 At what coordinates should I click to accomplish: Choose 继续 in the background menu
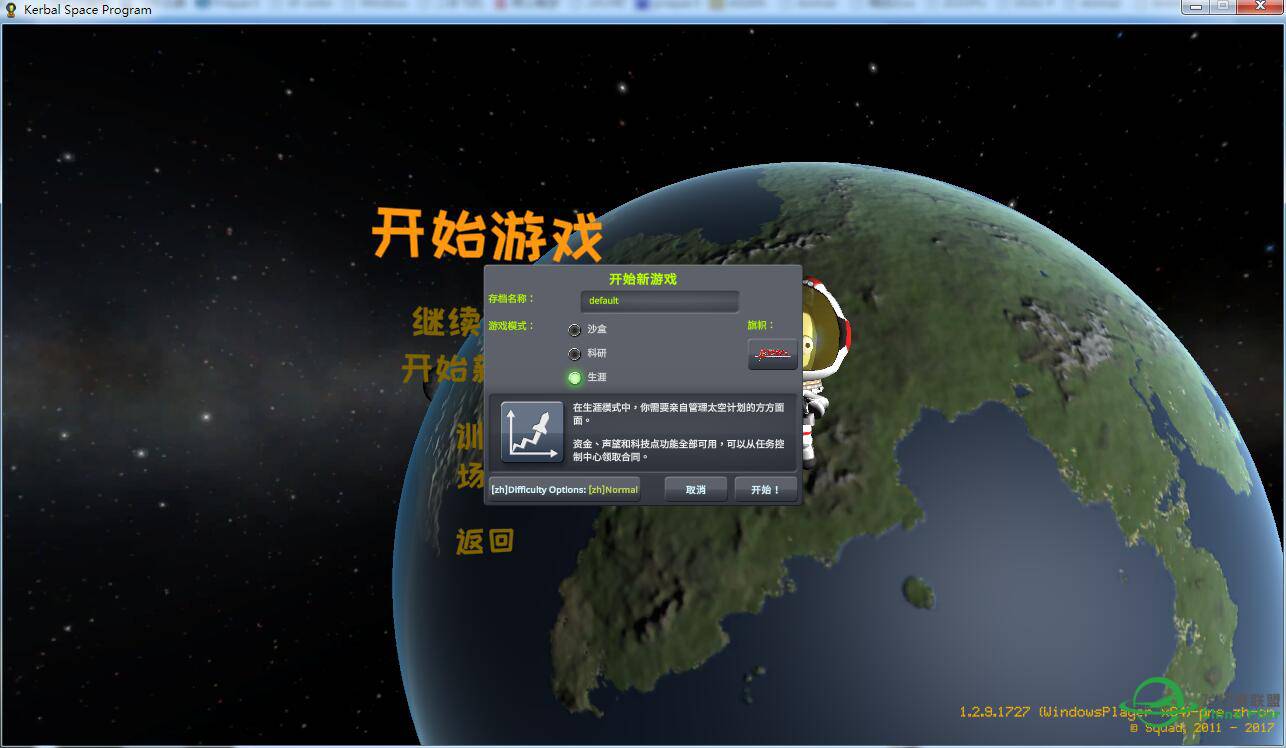coord(447,322)
